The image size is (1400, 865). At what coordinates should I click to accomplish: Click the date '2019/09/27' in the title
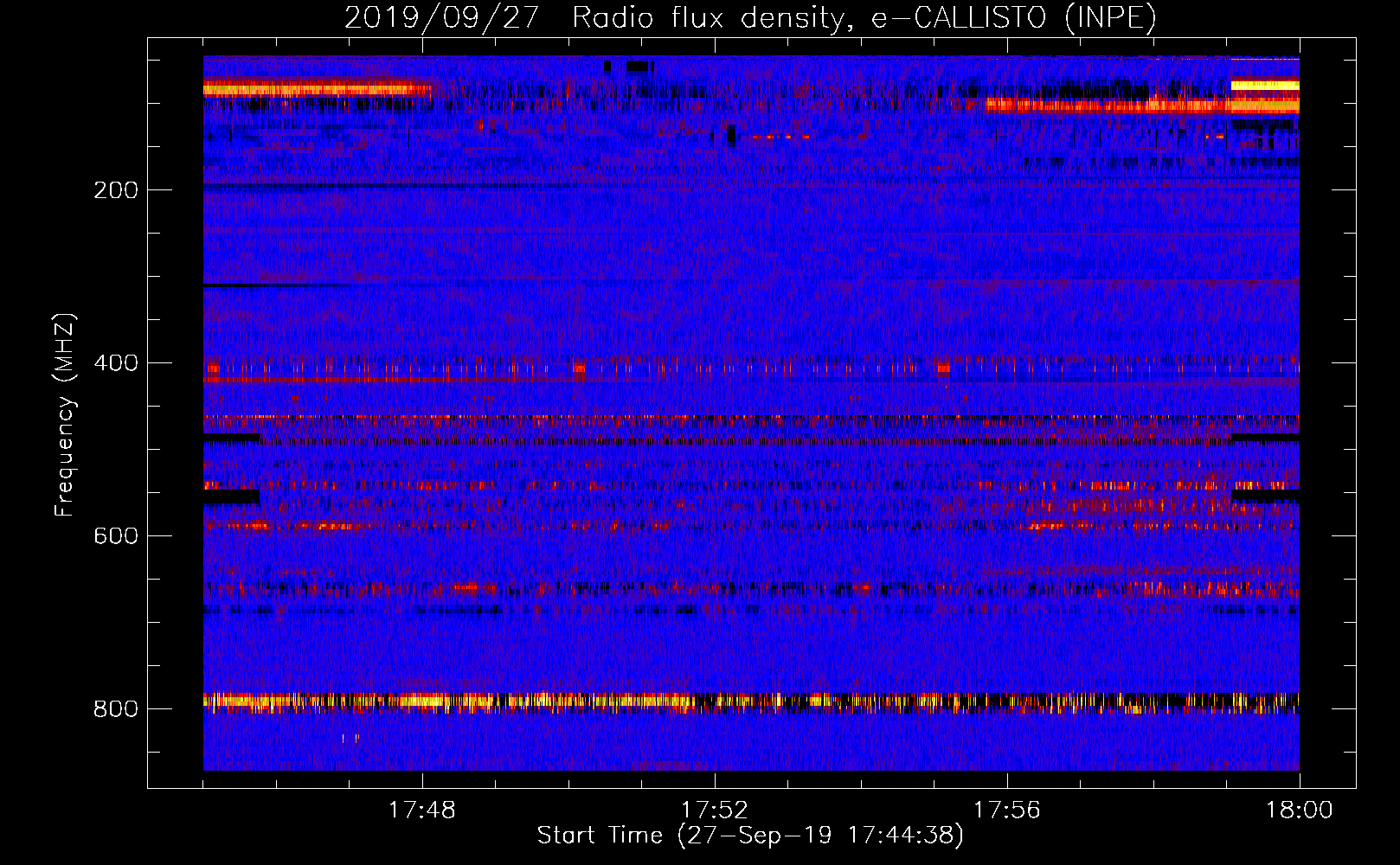442,17
